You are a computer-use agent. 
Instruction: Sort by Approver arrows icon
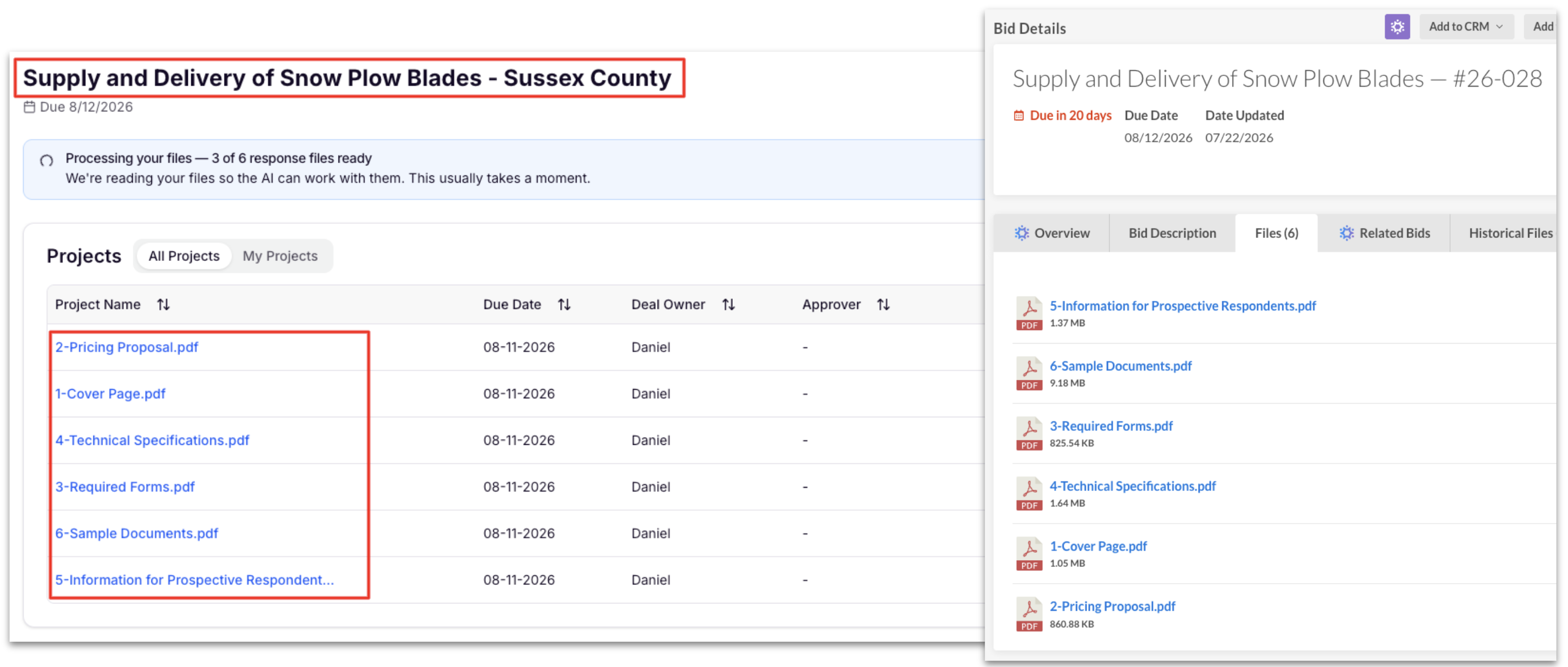(x=883, y=305)
